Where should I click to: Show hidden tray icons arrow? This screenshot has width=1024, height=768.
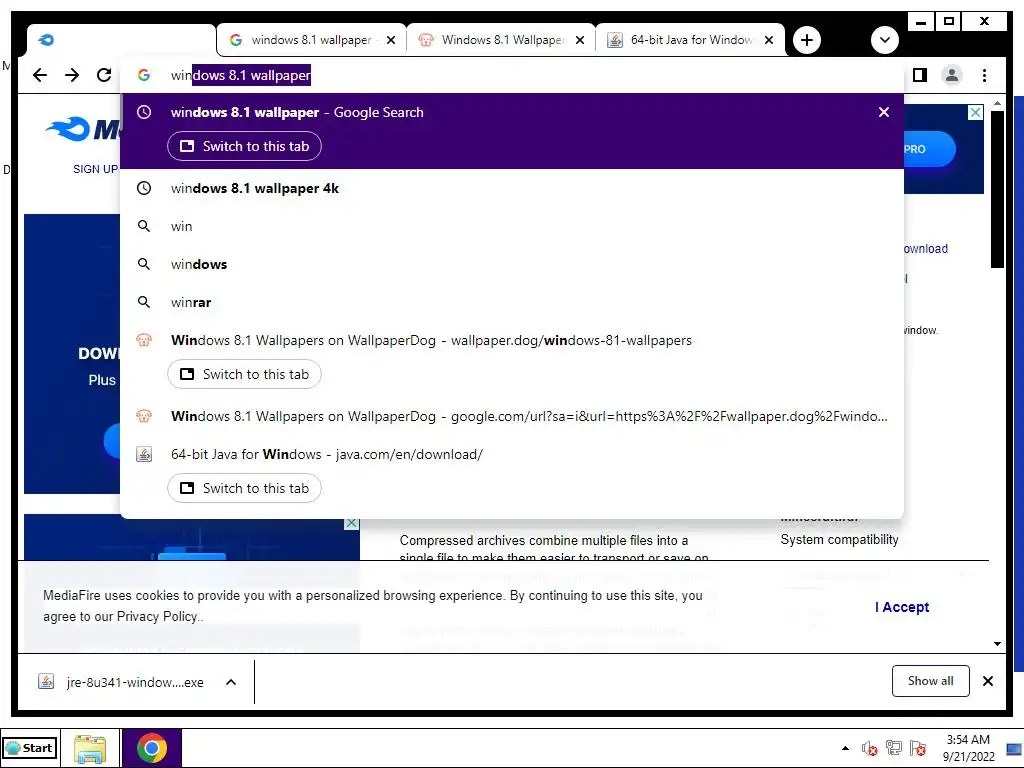[x=845, y=748]
